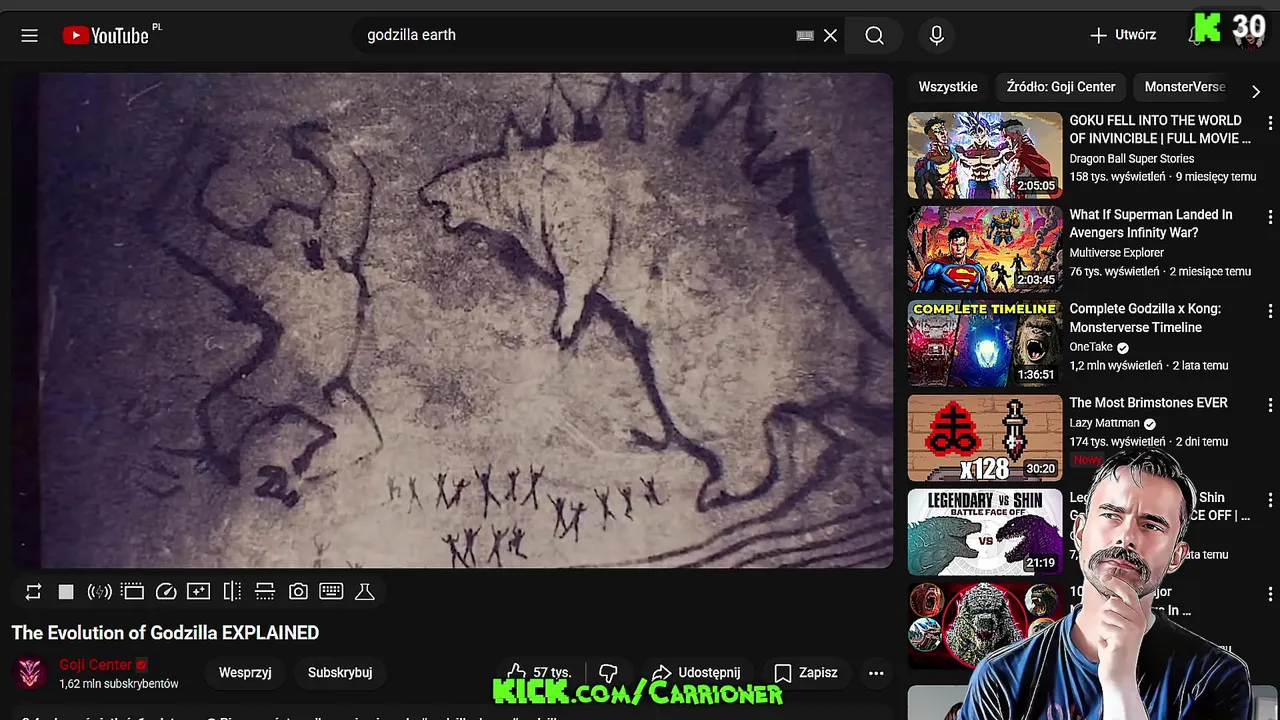
Task: Visit Multiverse Explorer channel name
Action: pyautogui.click(x=1116, y=253)
